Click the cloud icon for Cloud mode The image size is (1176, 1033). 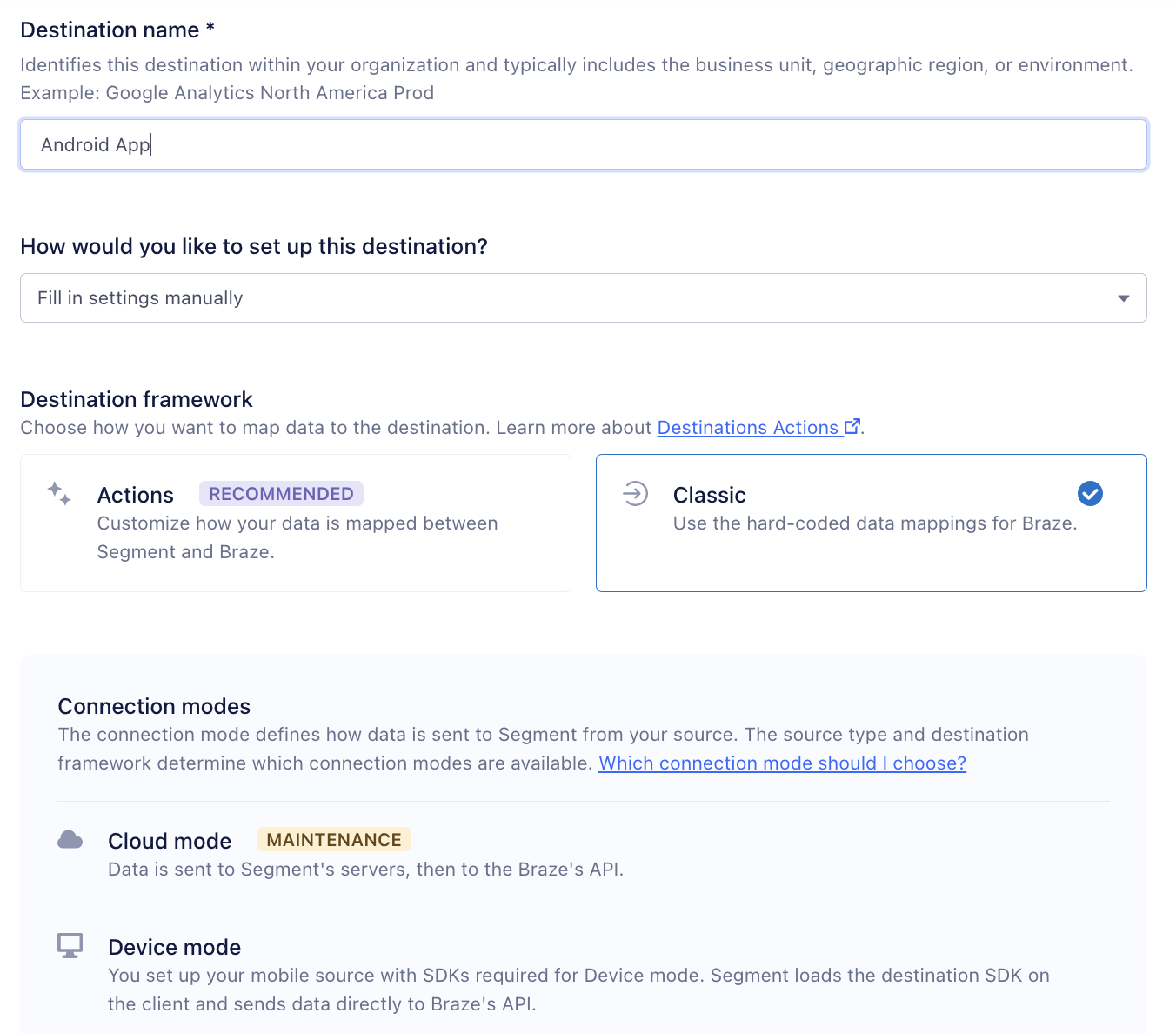[x=70, y=840]
